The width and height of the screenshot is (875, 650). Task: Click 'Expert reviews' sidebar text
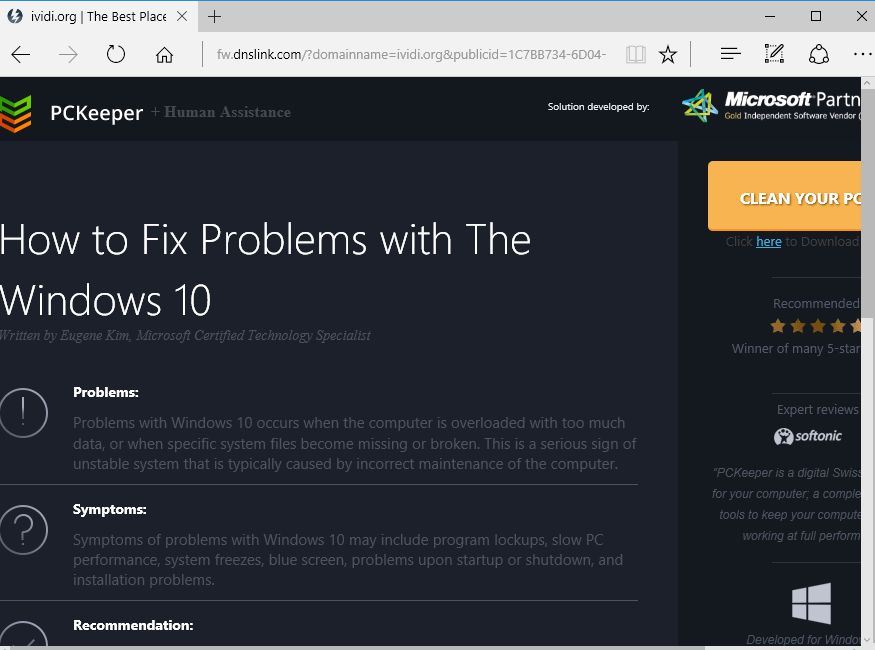[x=818, y=410]
